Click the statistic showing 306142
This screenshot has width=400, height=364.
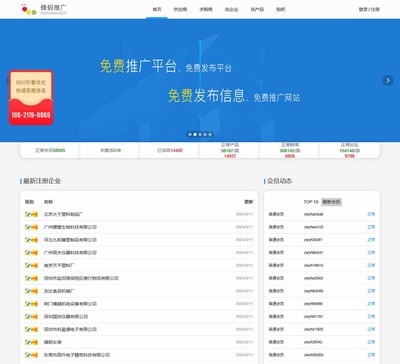coord(290,150)
